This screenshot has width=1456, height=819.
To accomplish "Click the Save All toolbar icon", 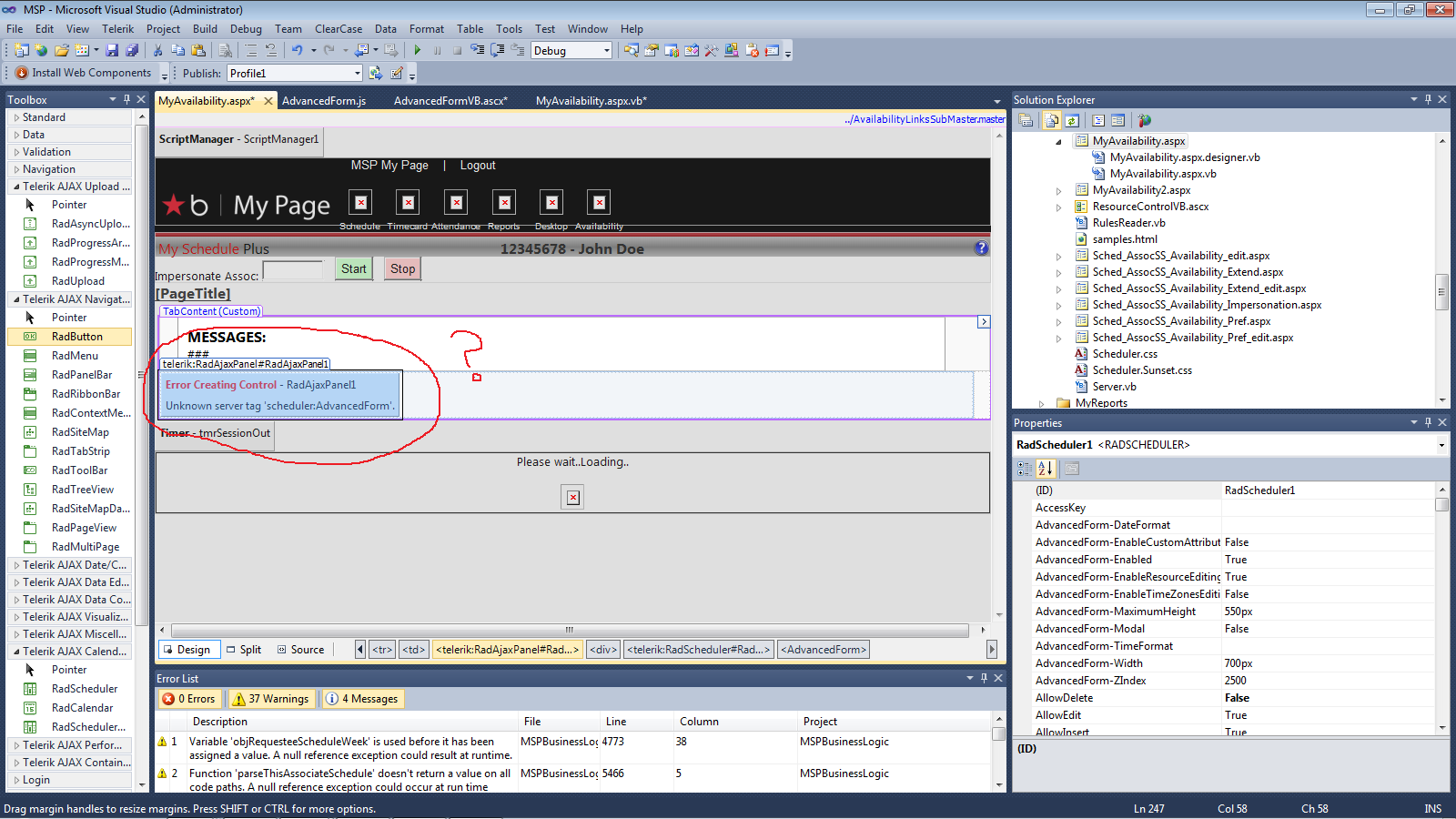I will [132, 51].
